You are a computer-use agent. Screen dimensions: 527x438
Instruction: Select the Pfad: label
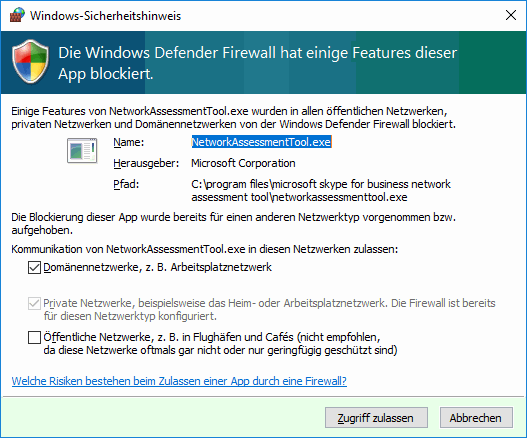[126, 185]
